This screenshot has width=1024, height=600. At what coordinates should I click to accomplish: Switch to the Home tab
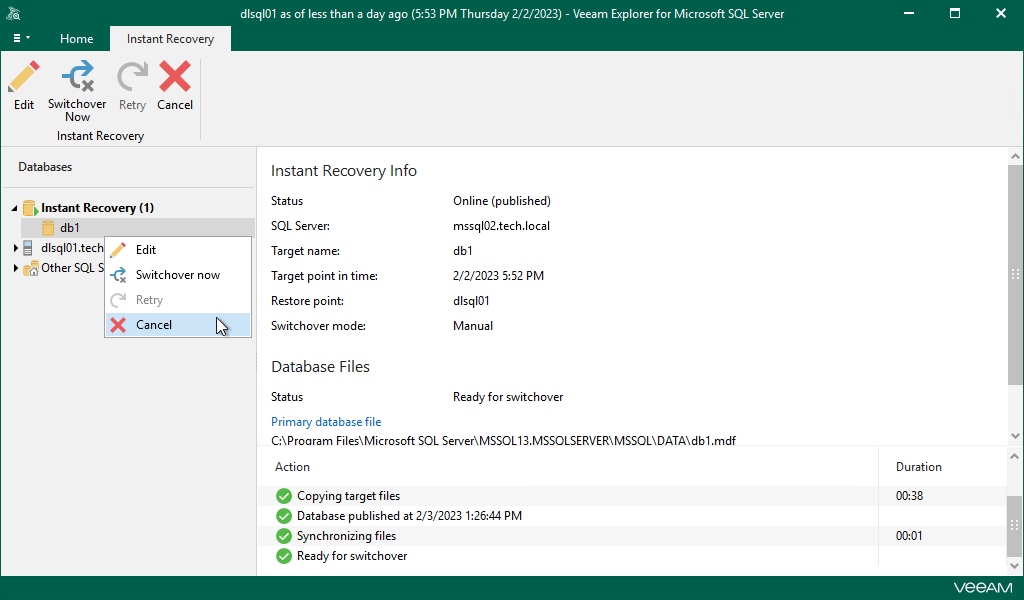point(76,39)
